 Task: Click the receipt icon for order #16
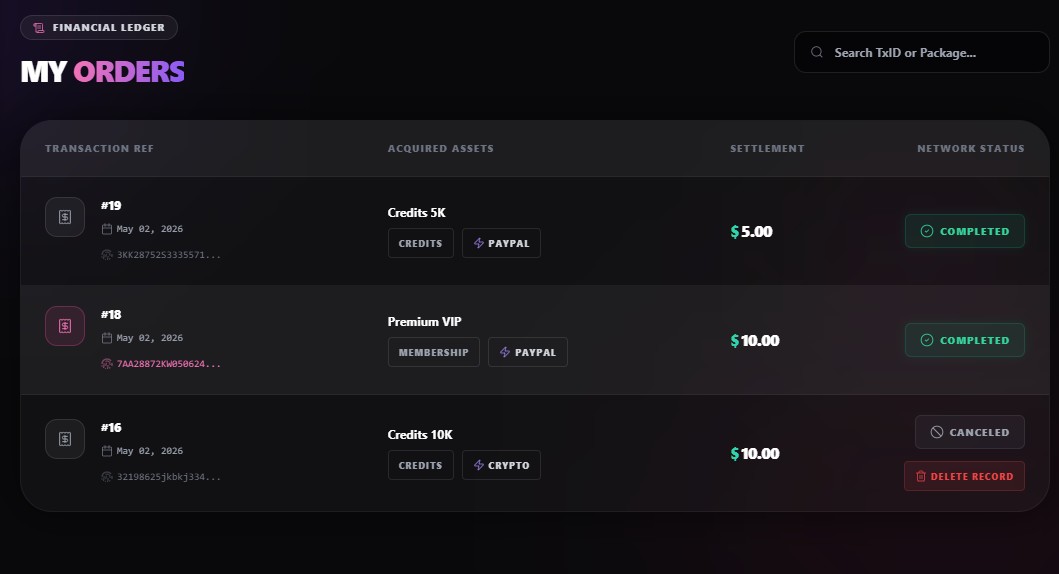click(x=65, y=439)
